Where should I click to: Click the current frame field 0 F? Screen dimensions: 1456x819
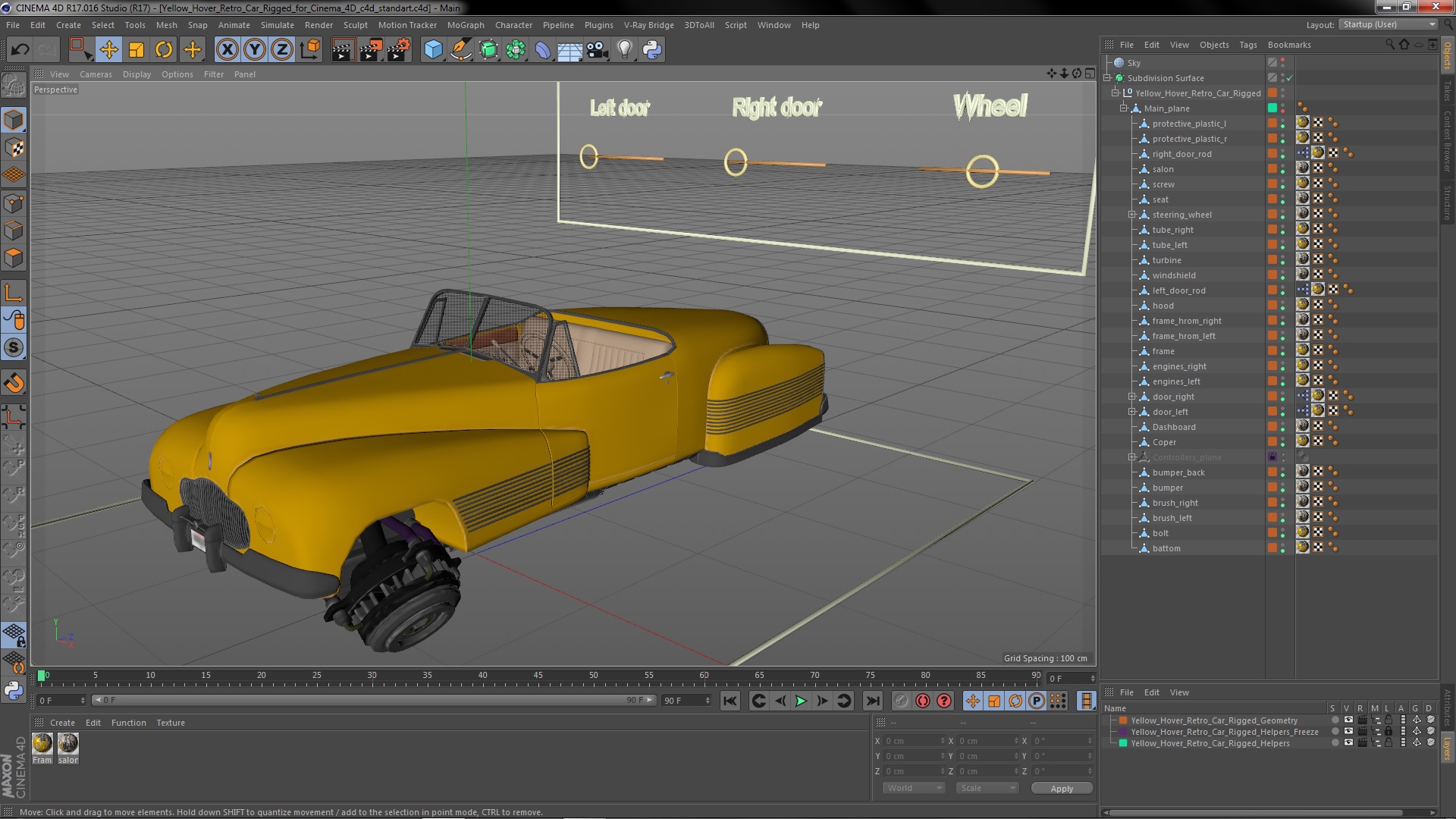(1071, 678)
